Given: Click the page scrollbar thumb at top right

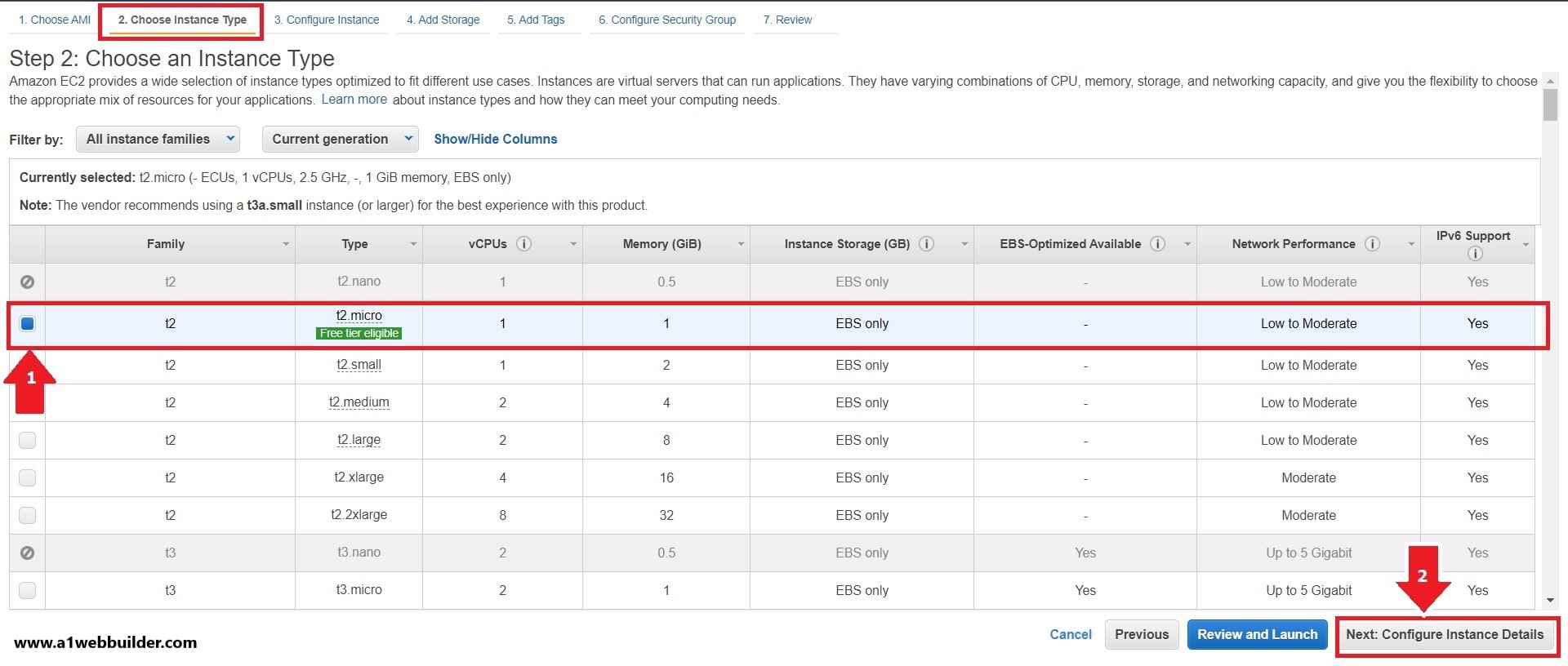Looking at the screenshot, I should (x=1550, y=104).
